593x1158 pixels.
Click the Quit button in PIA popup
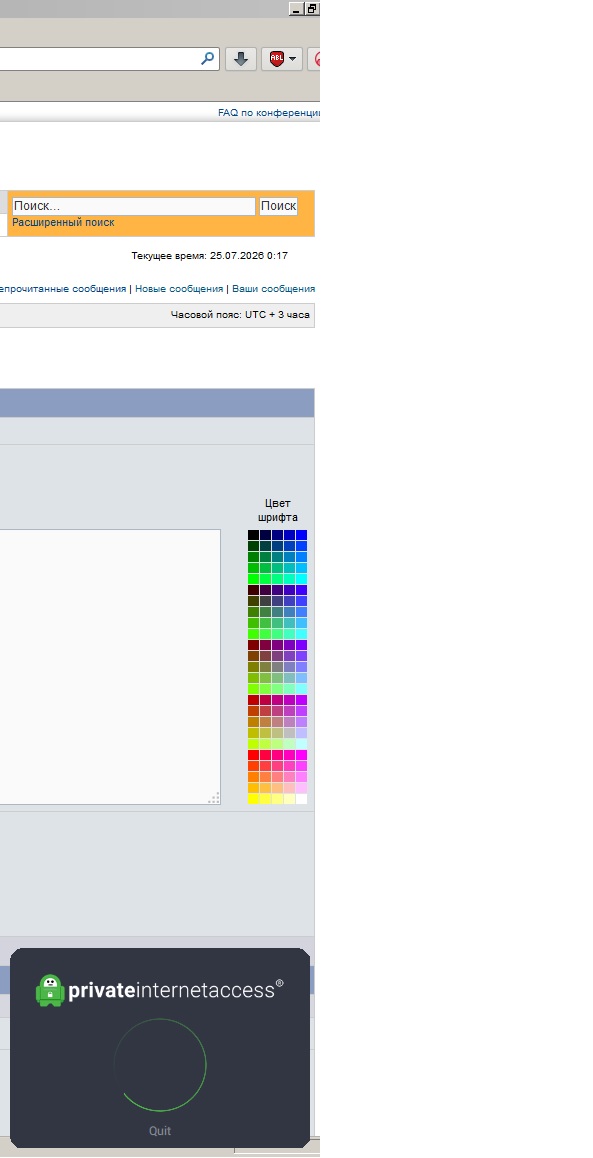coord(160,1131)
